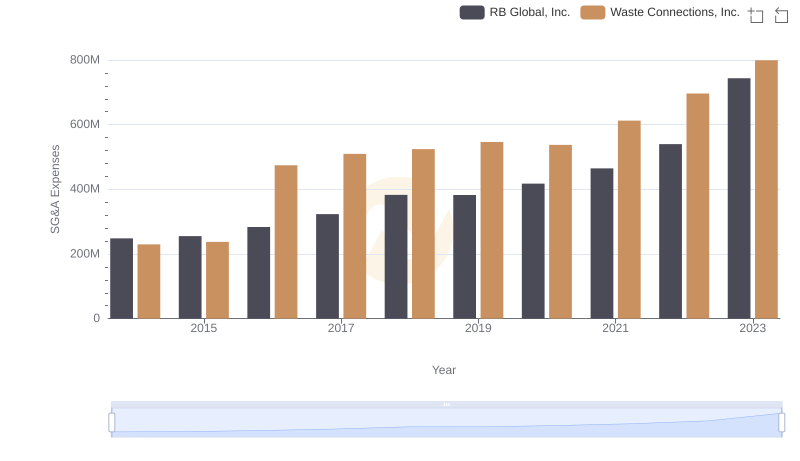
Task: Click the 2014 Waste Connections bar
Action: pyautogui.click(x=149, y=281)
